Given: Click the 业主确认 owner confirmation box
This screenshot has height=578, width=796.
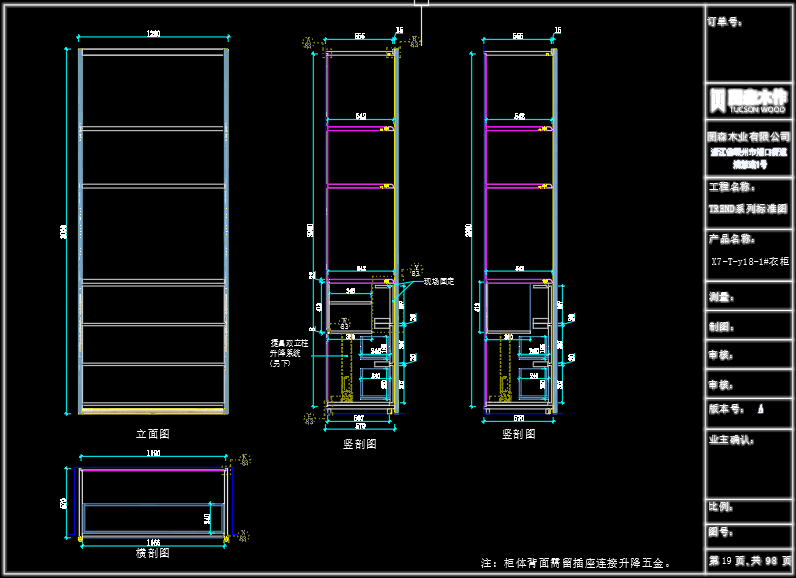Looking at the screenshot, I should 731,439.
